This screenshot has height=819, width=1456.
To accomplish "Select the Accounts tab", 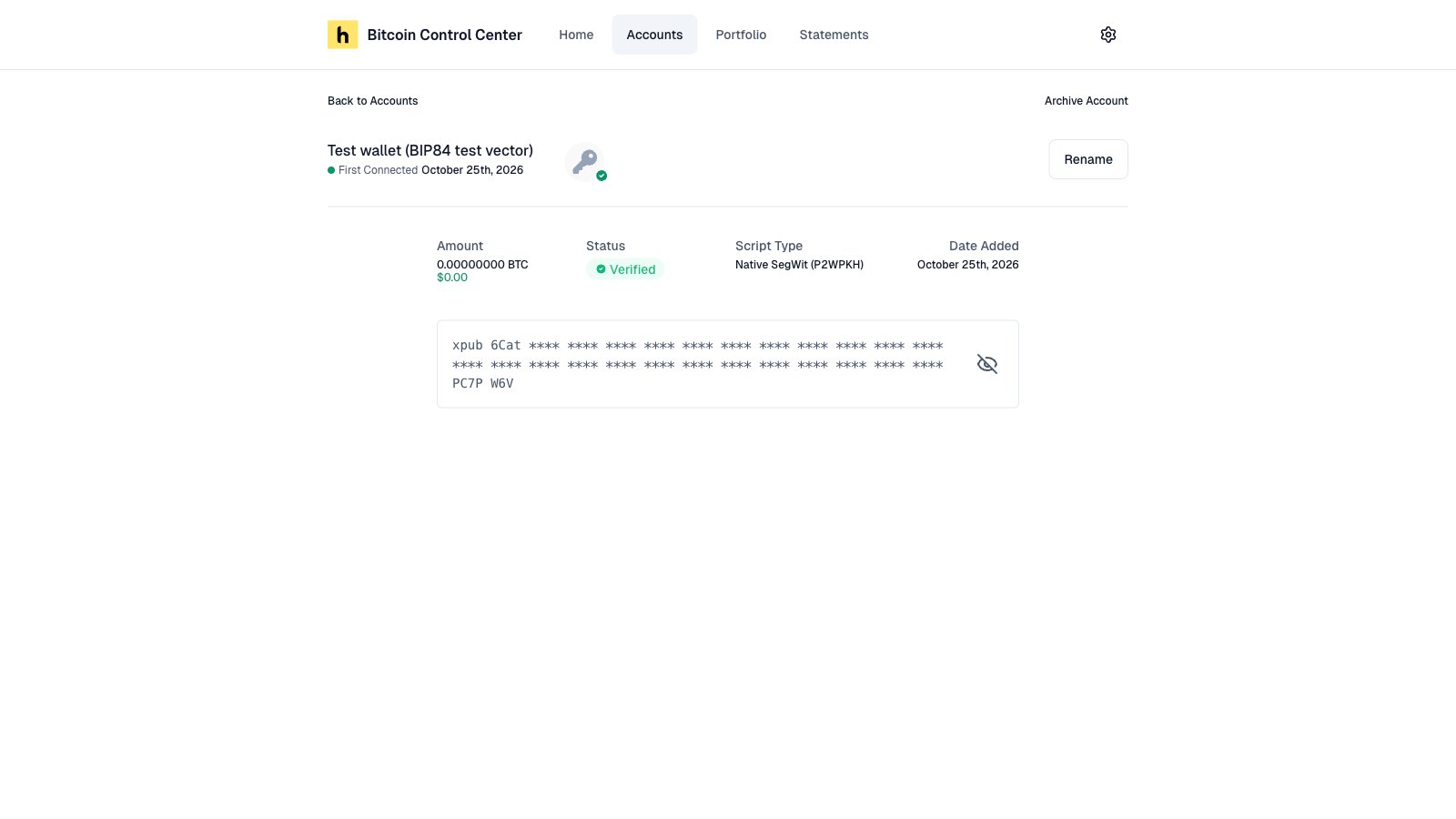I will pyautogui.click(x=654, y=35).
